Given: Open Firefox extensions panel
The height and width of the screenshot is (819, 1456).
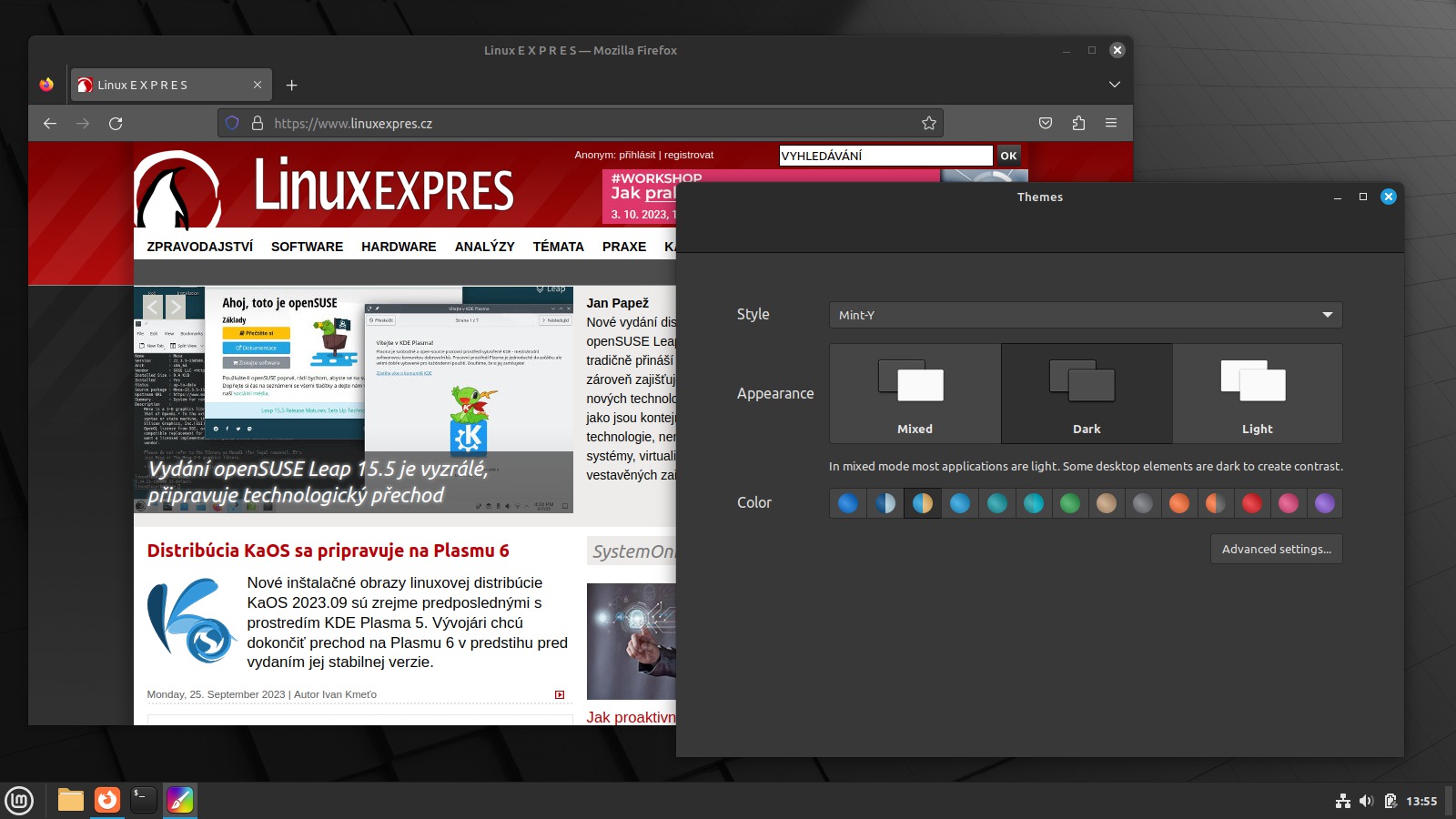Looking at the screenshot, I should (x=1078, y=123).
